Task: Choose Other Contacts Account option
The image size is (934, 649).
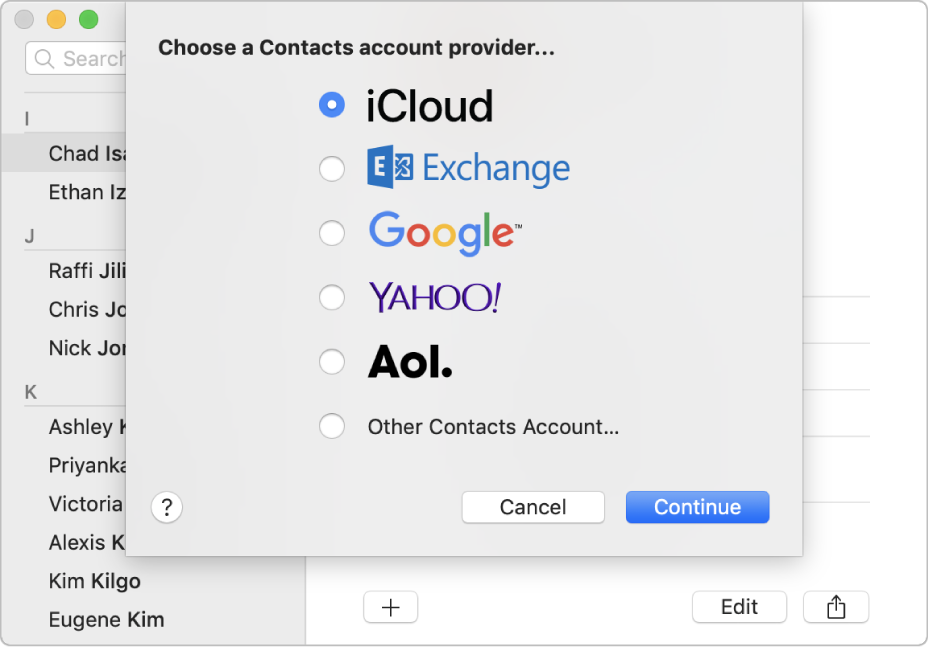Action: pyautogui.click(x=332, y=426)
